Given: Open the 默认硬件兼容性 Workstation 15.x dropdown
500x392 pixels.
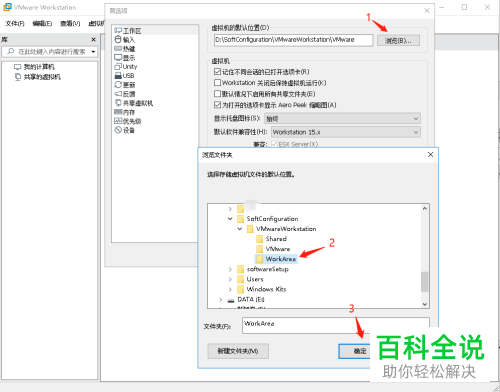Looking at the screenshot, I should click(346, 132).
